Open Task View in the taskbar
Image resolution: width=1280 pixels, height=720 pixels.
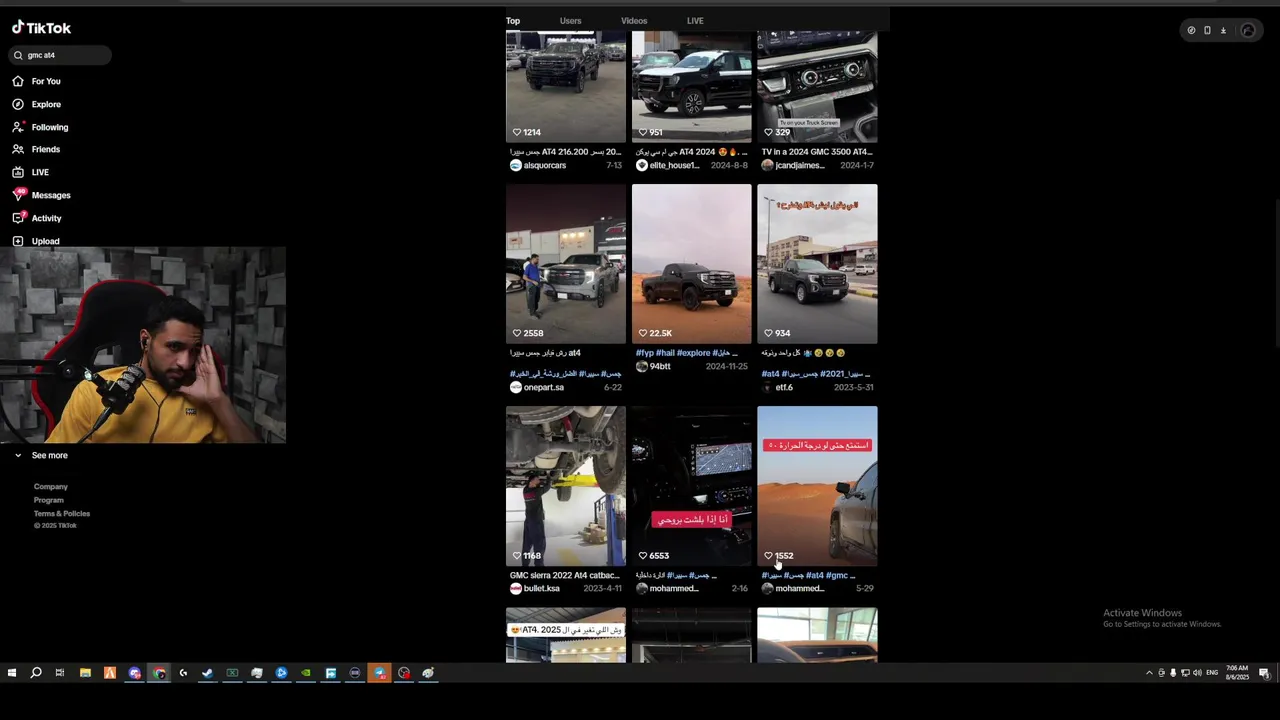(60, 673)
